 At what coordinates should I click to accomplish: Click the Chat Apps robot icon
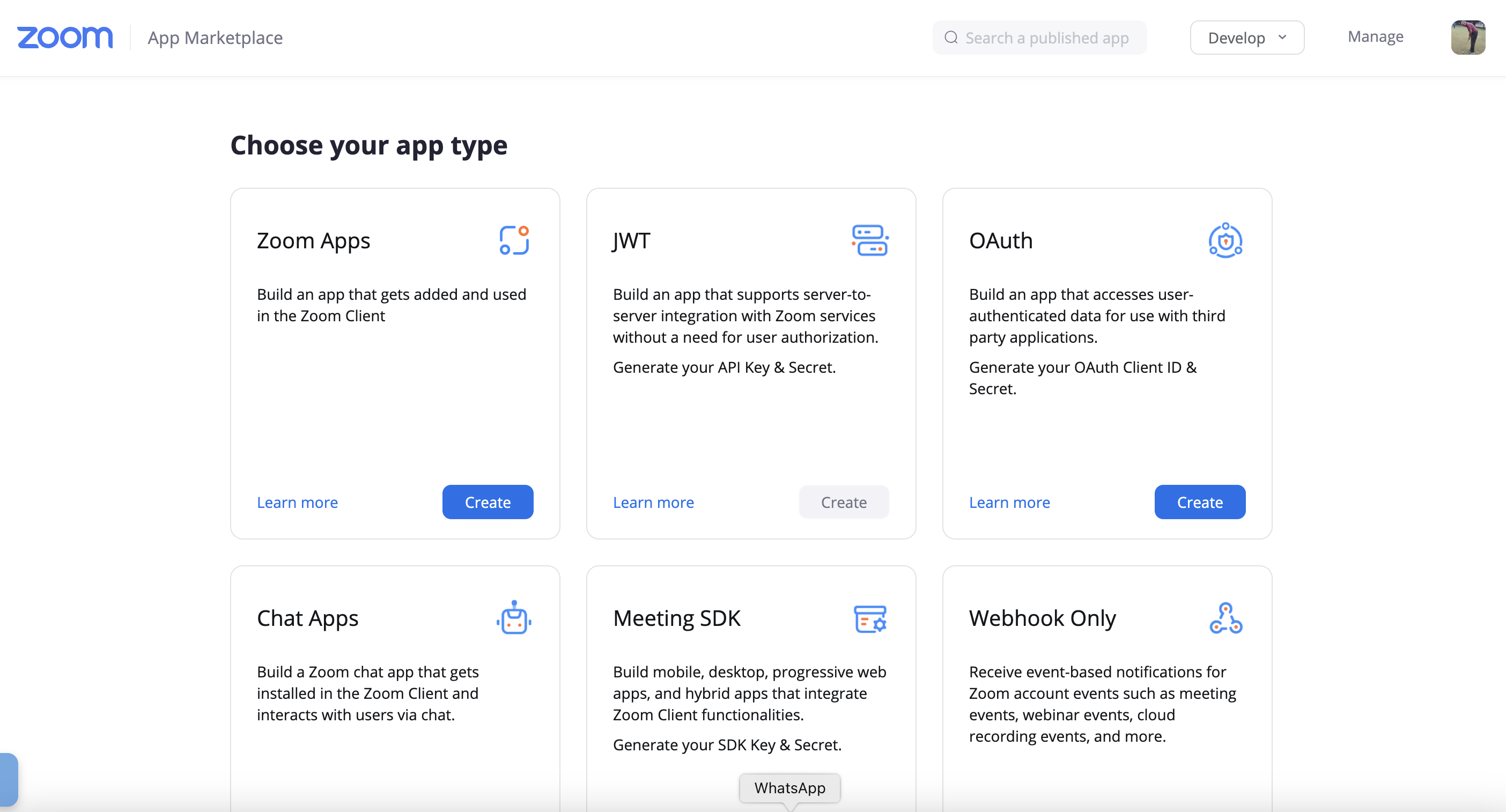[514, 617]
